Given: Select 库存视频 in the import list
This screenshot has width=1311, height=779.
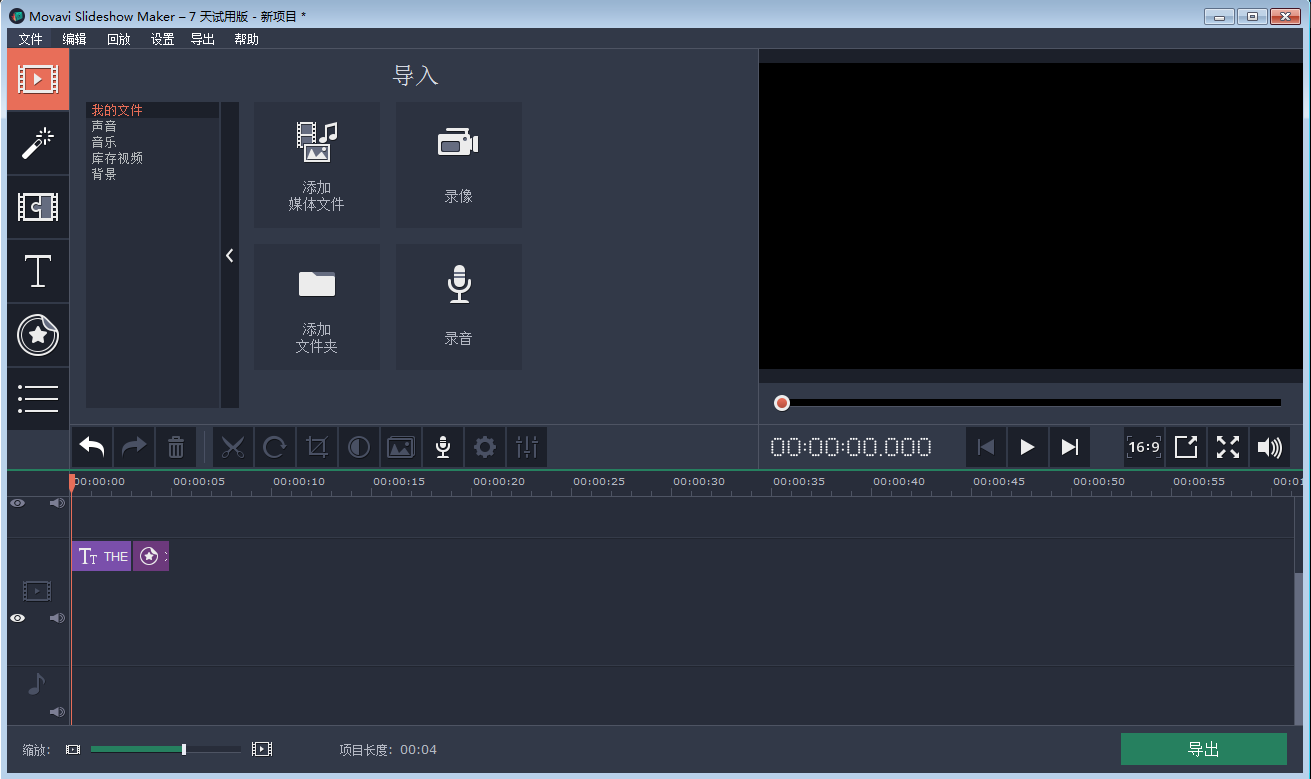Looking at the screenshot, I should pyautogui.click(x=153, y=158).
